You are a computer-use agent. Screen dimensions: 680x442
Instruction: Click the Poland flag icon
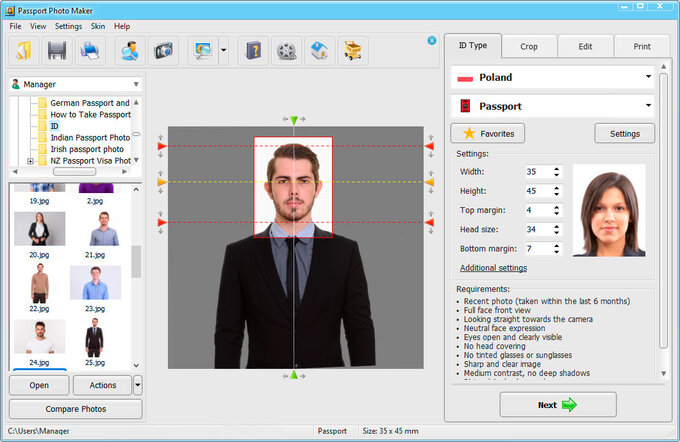tap(465, 79)
